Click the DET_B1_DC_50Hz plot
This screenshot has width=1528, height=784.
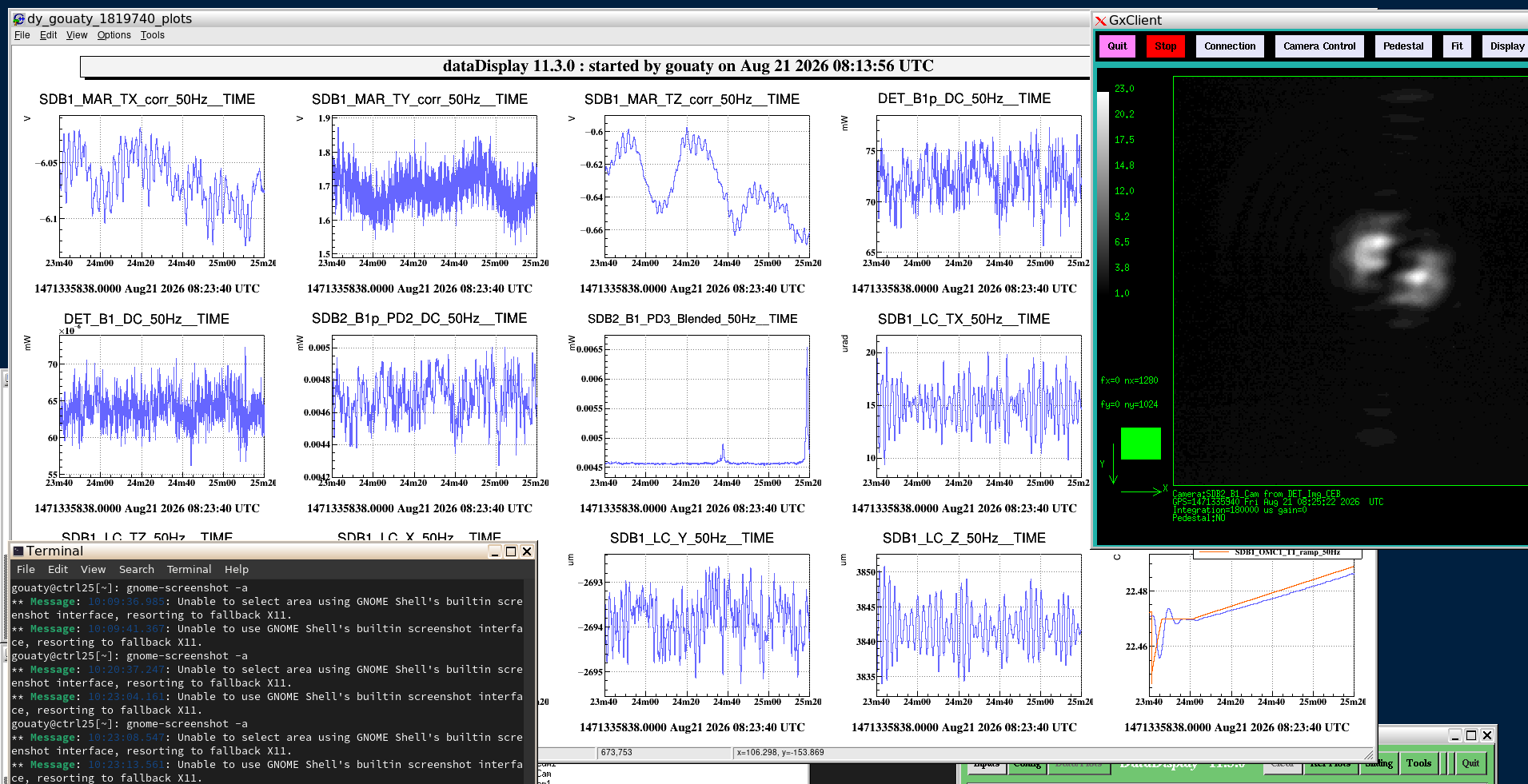coord(162,405)
